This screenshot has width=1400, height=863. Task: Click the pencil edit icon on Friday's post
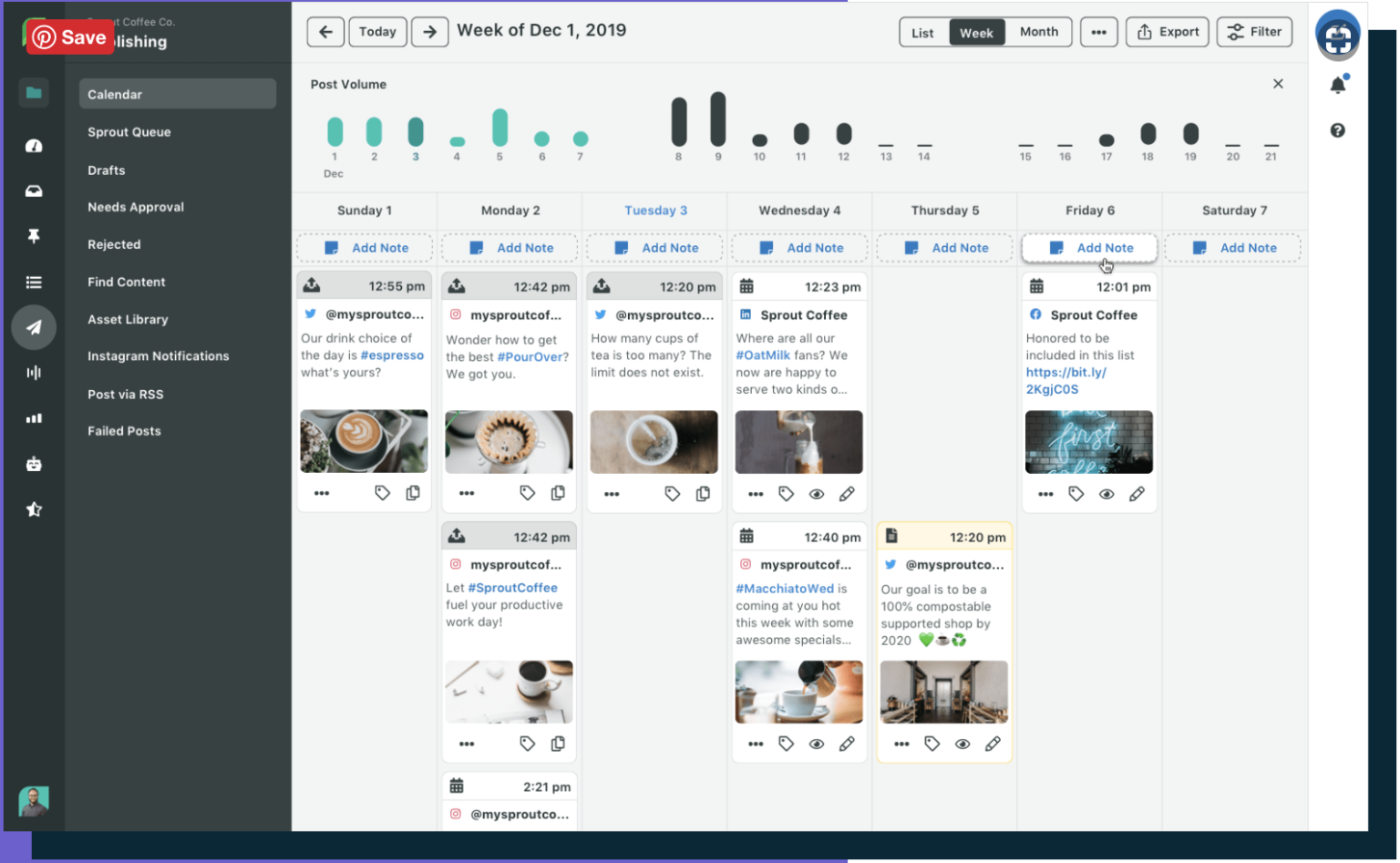[x=1137, y=493]
